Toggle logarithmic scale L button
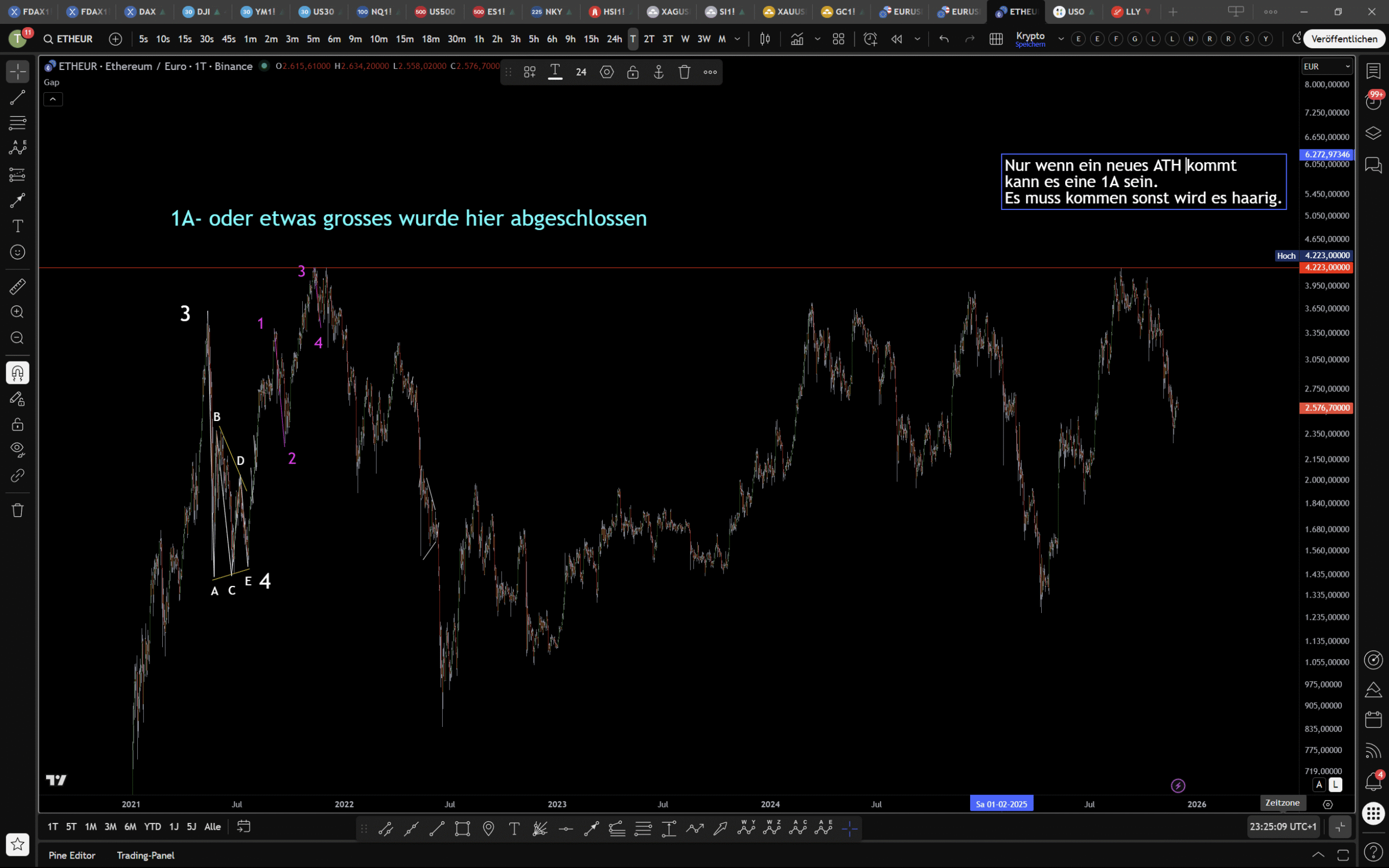1389x868 pixels. click(1336, 785)
